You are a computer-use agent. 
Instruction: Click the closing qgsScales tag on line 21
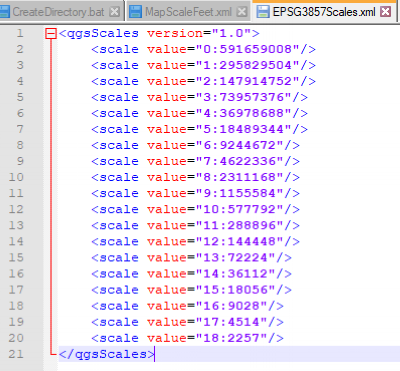107,354
